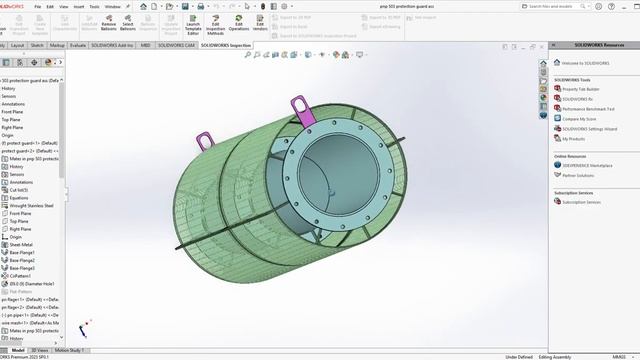Click the Select Balloons tool

(x=128, y=23)
